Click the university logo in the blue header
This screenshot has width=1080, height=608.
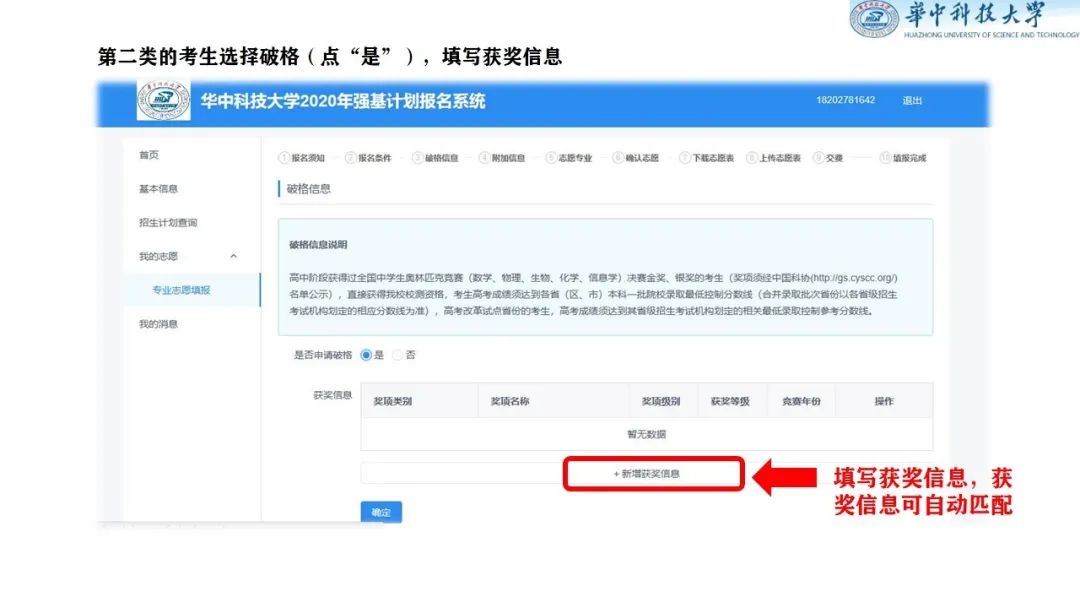pyautogui.click(x=163, y=101)
